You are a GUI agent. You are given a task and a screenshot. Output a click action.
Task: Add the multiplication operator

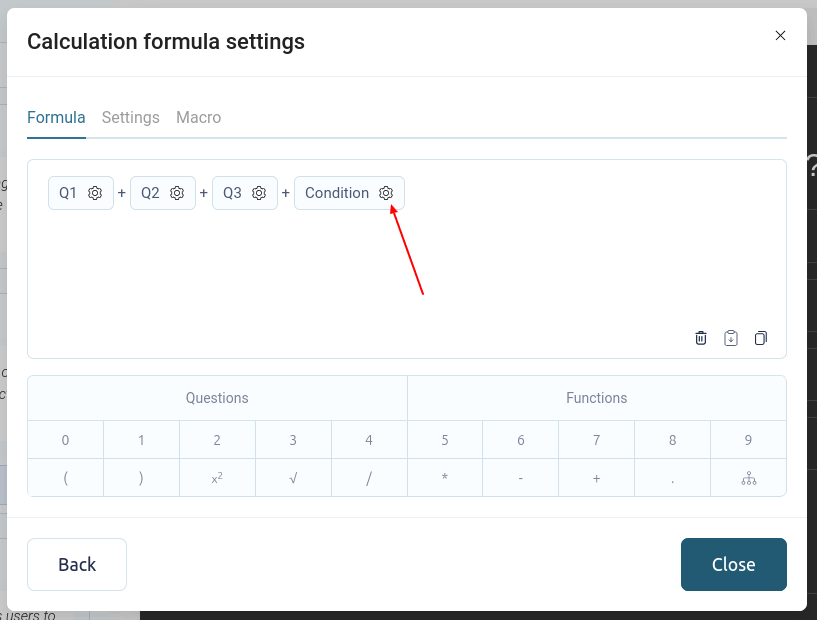[x=445, y=478]
